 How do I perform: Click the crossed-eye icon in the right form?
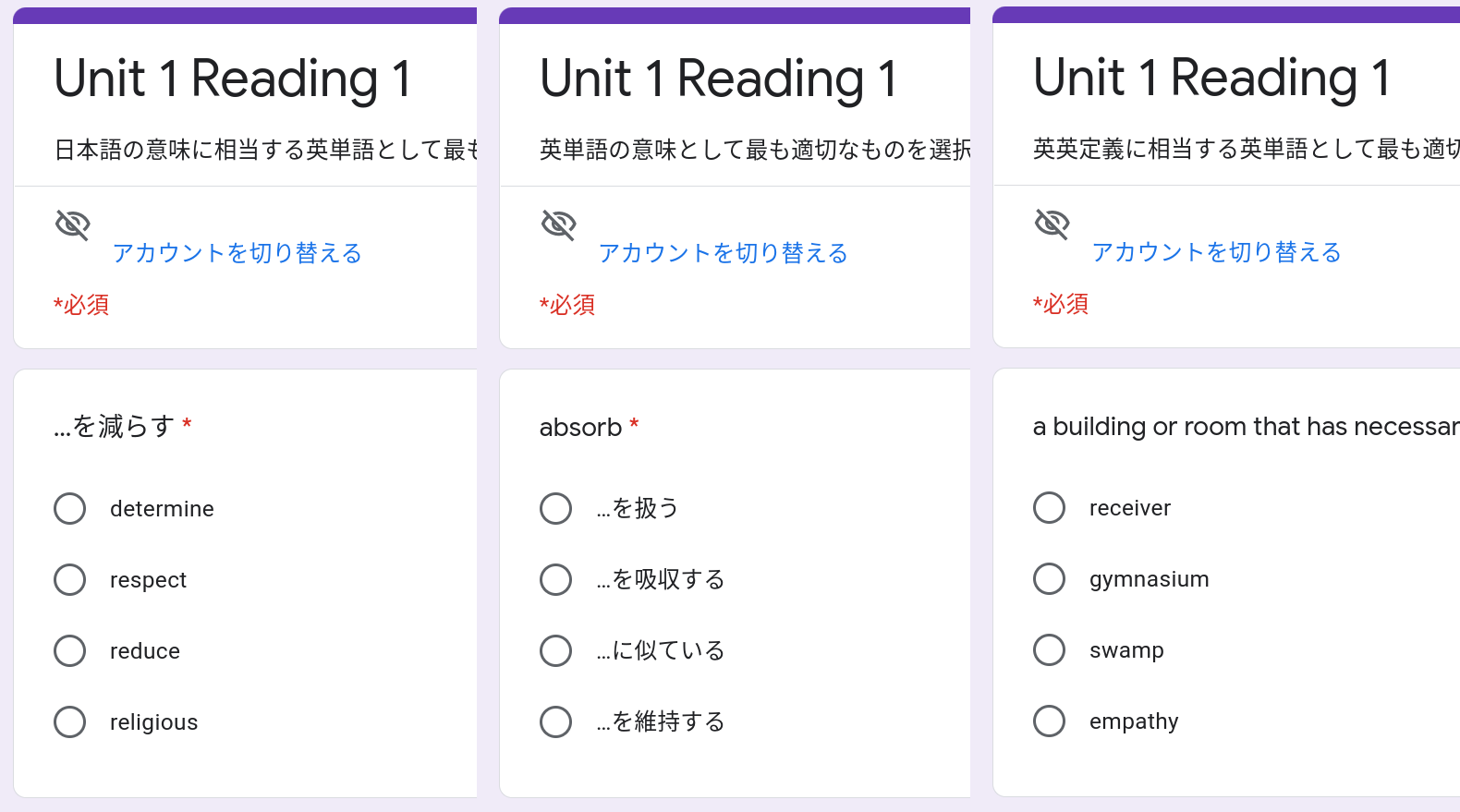tap(1052, 224)
